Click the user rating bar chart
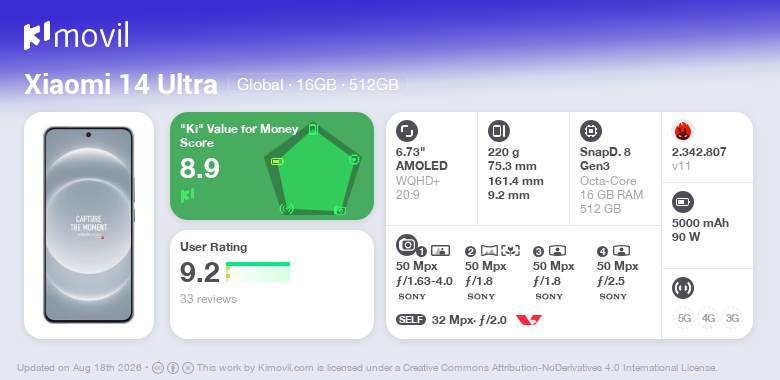Screen dimensions: 780x380 258,272
